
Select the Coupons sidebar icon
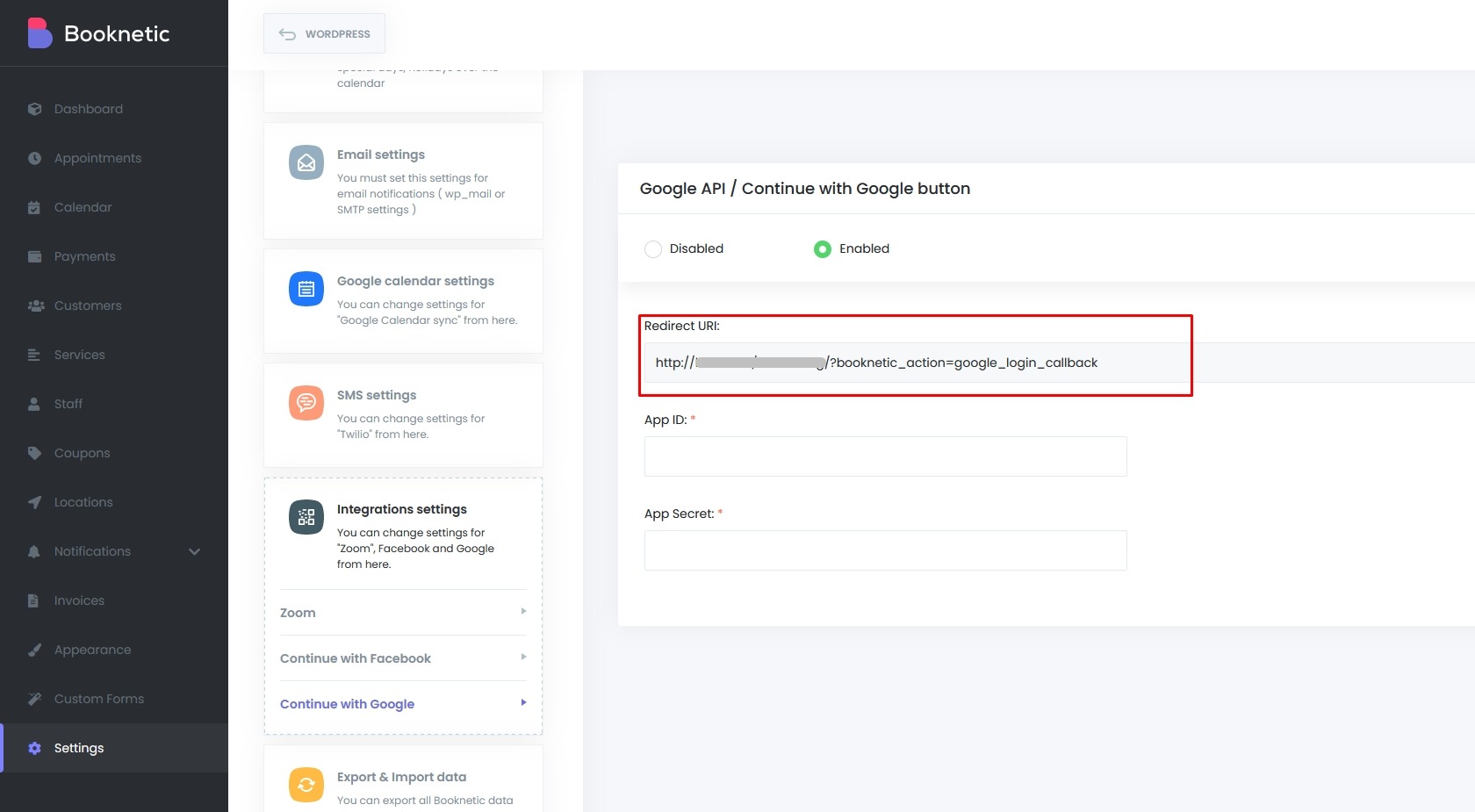point(33,453)
